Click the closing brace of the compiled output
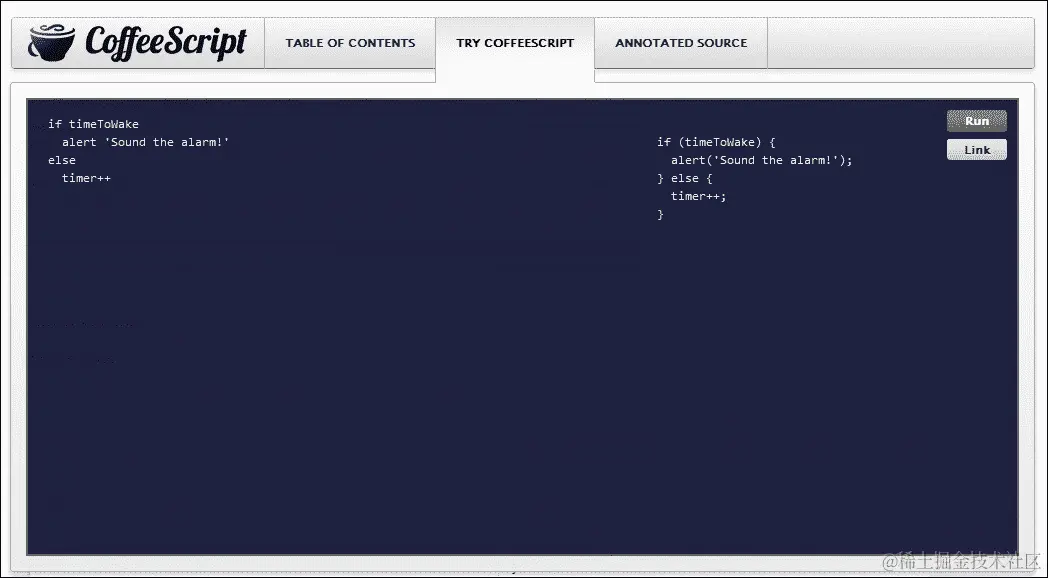Screen dimensions: 1048x578 point(661,214)
